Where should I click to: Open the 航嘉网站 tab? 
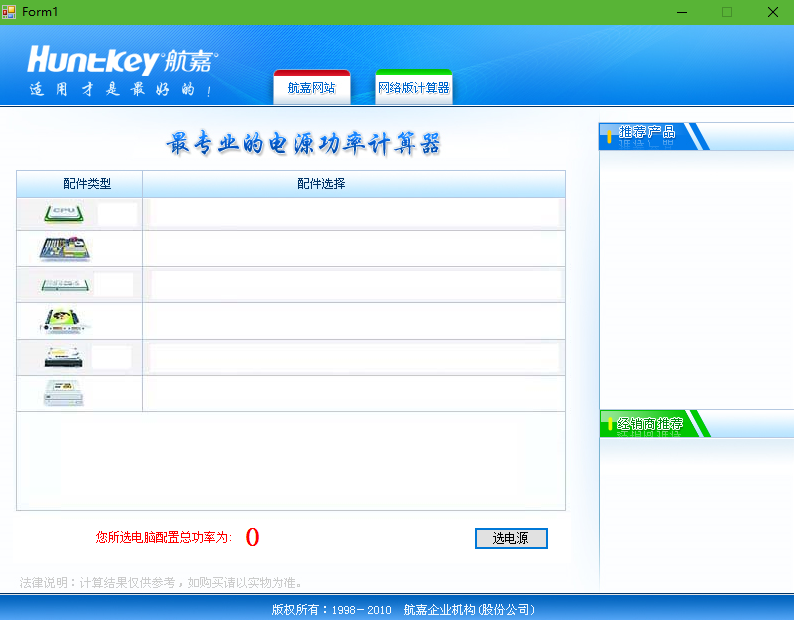[312, 87]
